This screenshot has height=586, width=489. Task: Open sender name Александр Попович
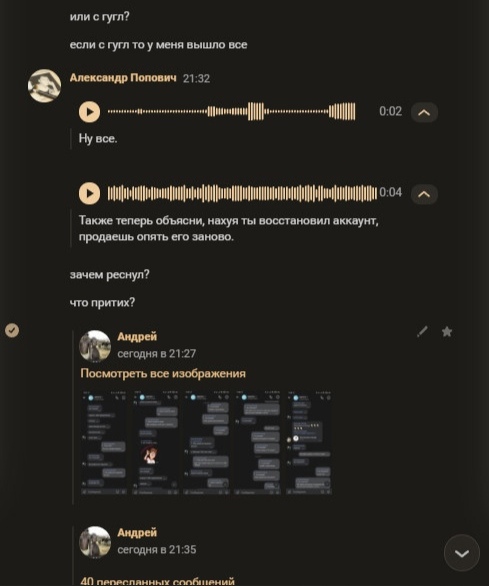[123, 78]
